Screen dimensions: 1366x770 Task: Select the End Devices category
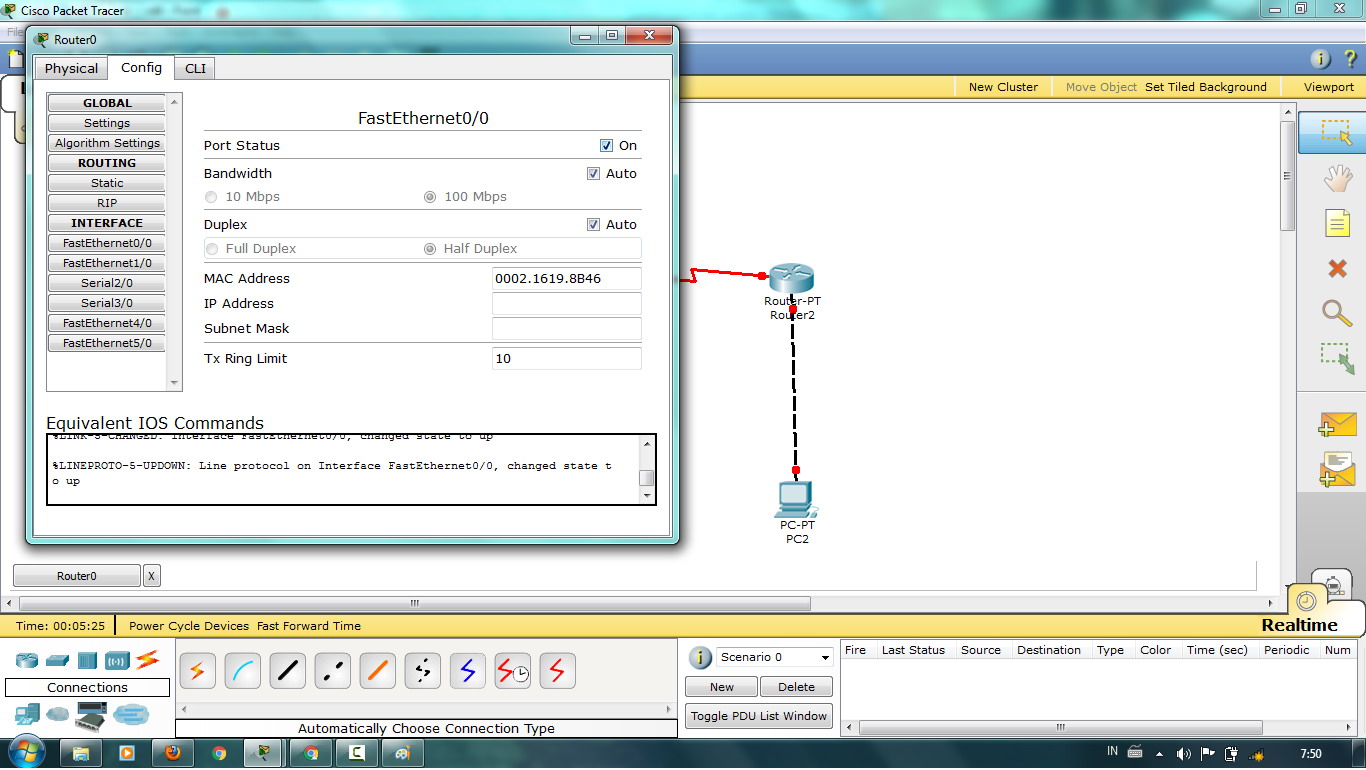click(x=27, y=714)
